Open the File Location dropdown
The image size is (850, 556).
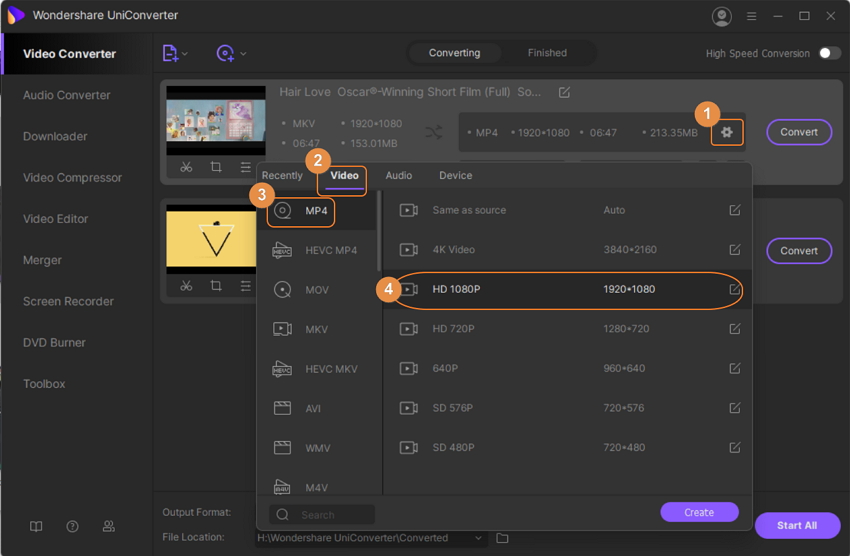tap(478, 538)
